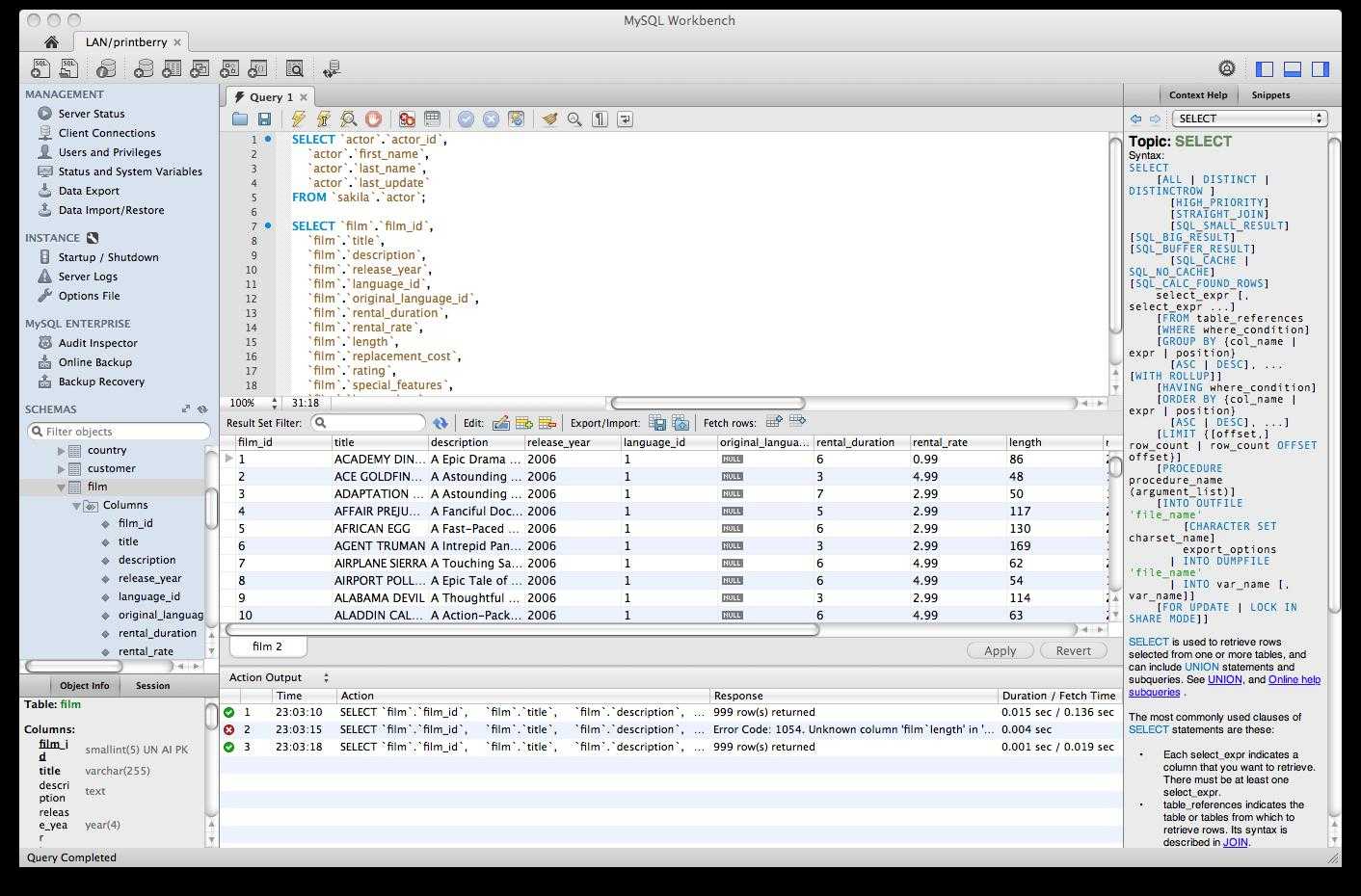
Task: Insert new row icon
Action: tap(524, 423)
